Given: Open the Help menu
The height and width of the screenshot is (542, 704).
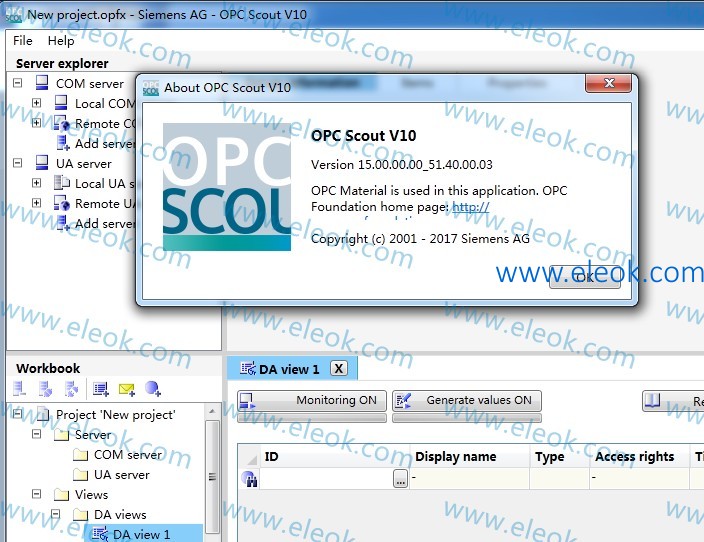Looking at the screenshot, I should (61, 41).
